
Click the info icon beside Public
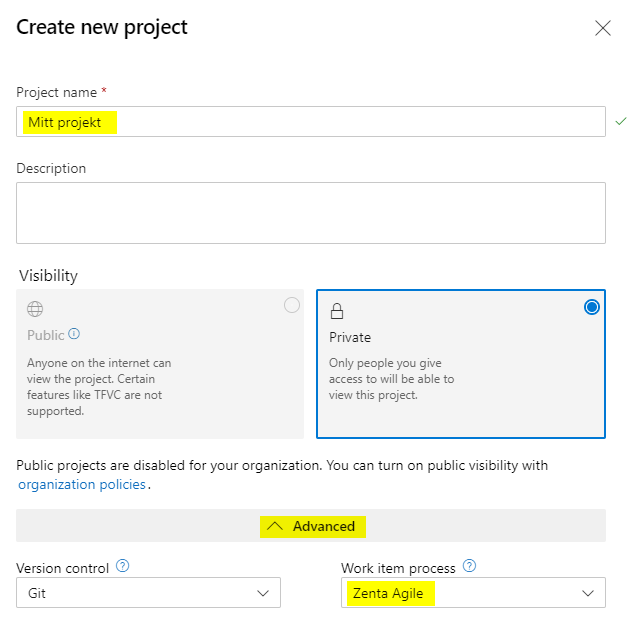(x=74, y=335)
